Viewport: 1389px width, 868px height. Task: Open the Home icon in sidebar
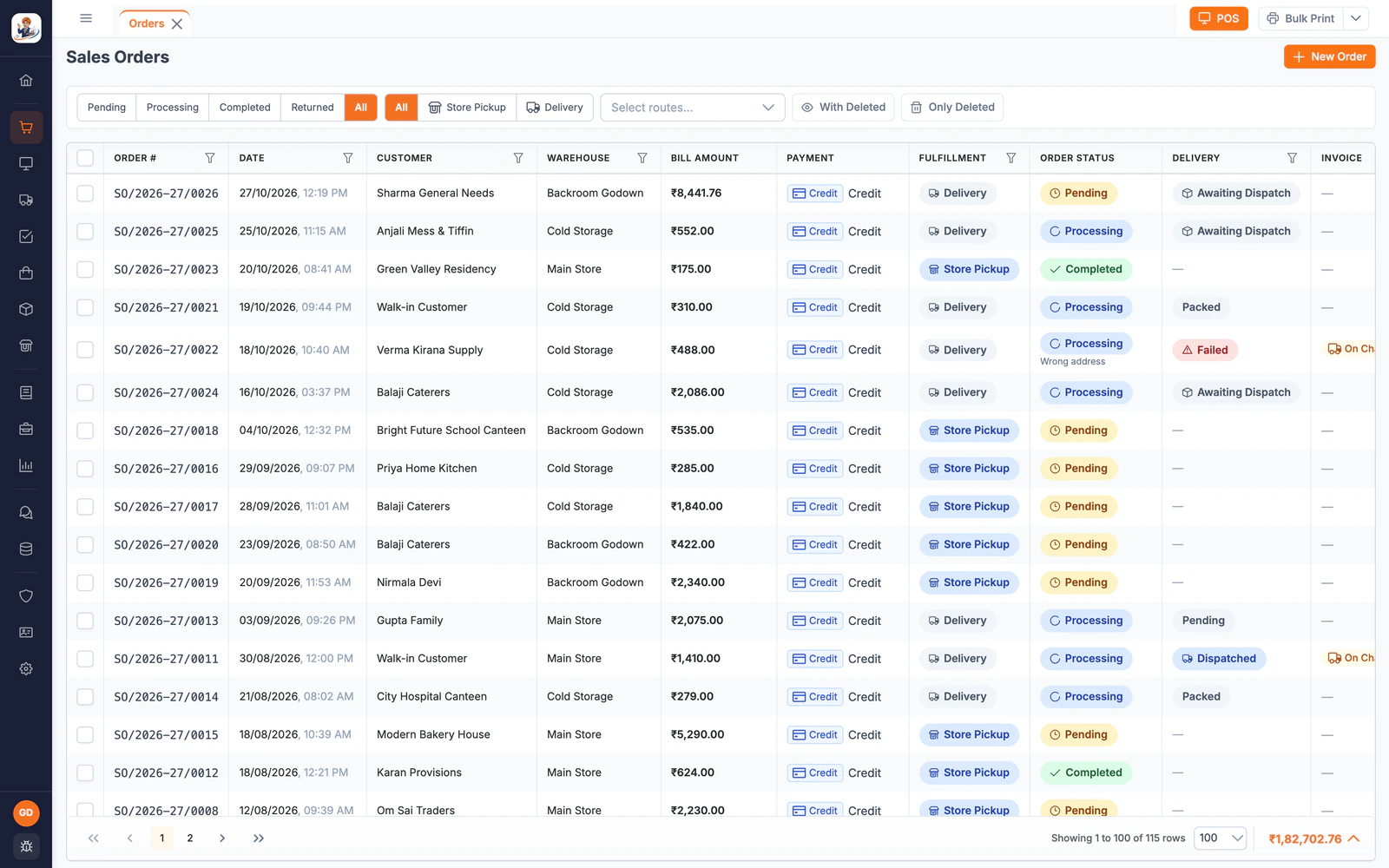26,81
